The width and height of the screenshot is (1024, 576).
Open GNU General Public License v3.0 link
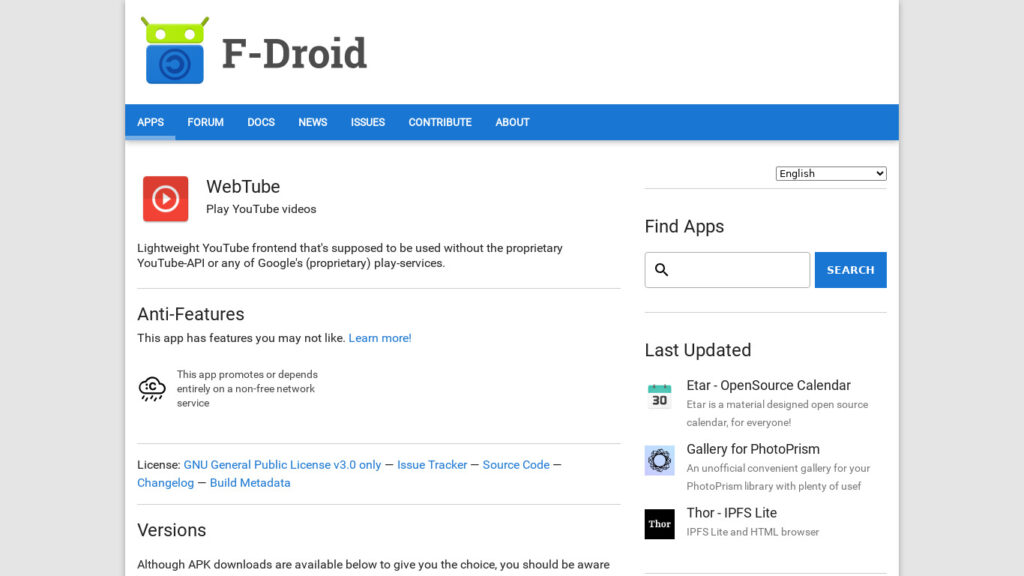pos(282,465)
